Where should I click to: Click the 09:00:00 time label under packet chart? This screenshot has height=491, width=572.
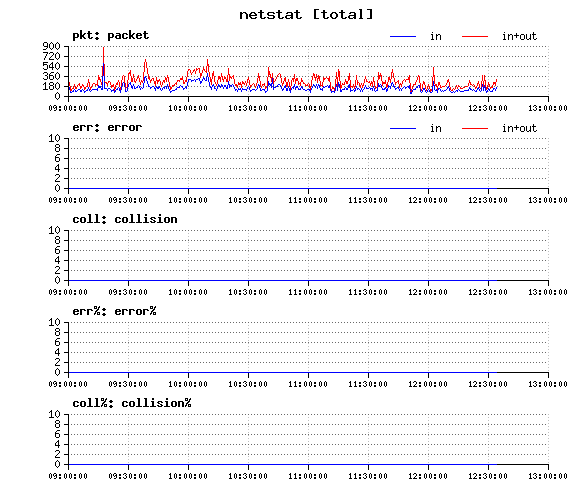point(68,108)
